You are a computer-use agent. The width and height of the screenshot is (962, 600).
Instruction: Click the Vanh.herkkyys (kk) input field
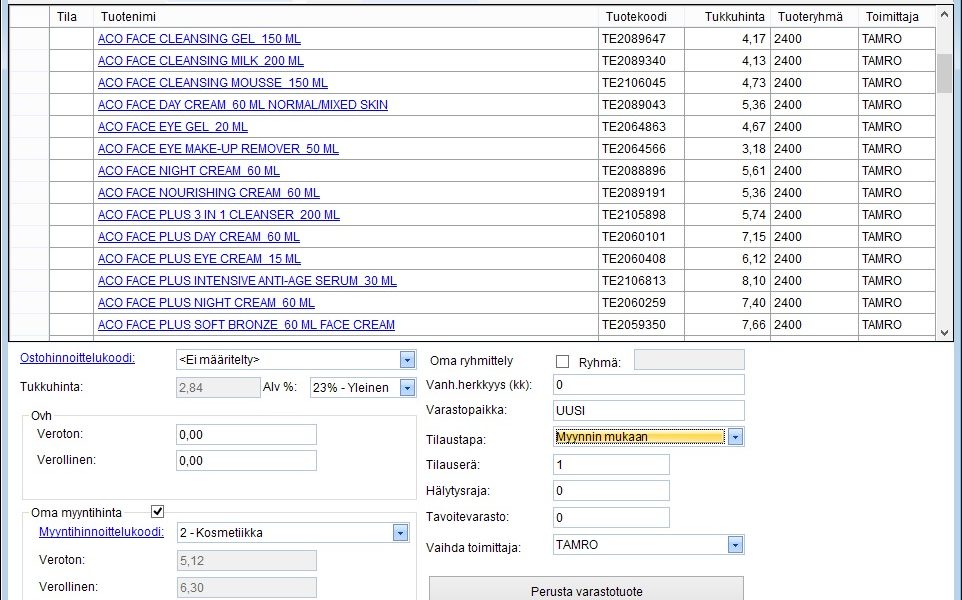[x=648, y=385]
